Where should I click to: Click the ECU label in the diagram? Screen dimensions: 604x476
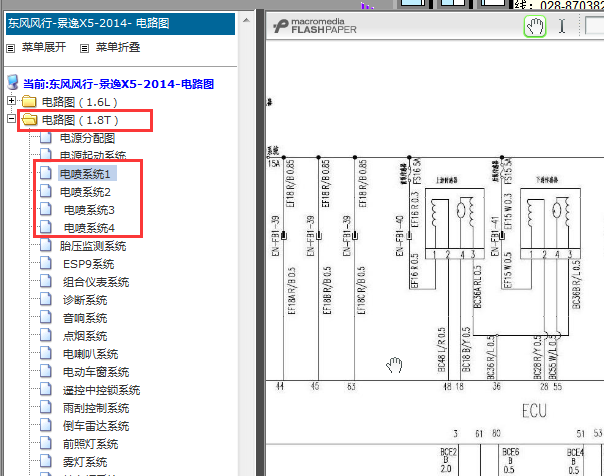click(x=534, y=411)
